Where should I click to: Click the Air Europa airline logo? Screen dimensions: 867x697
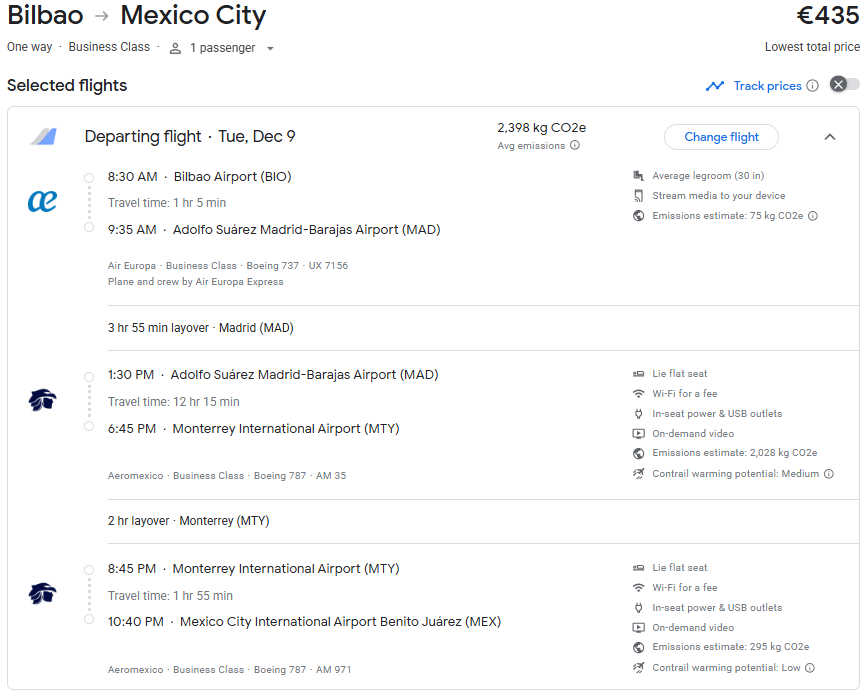point(42,202)
